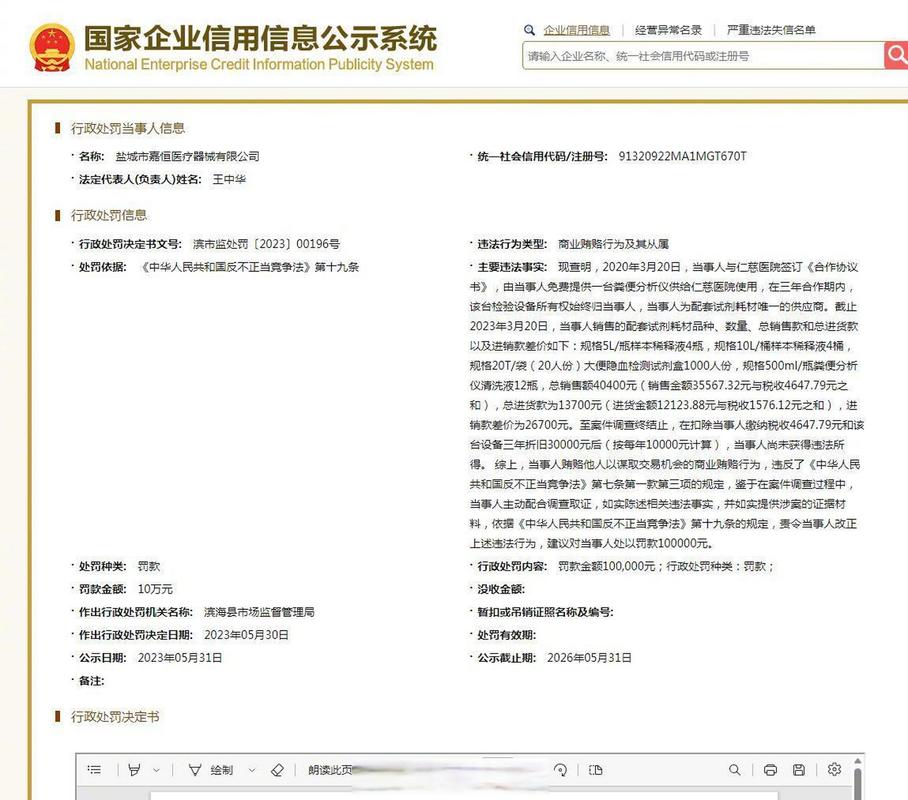Search within the PDF document
Viewport: 908px width, 800px height.
(735, 770)
